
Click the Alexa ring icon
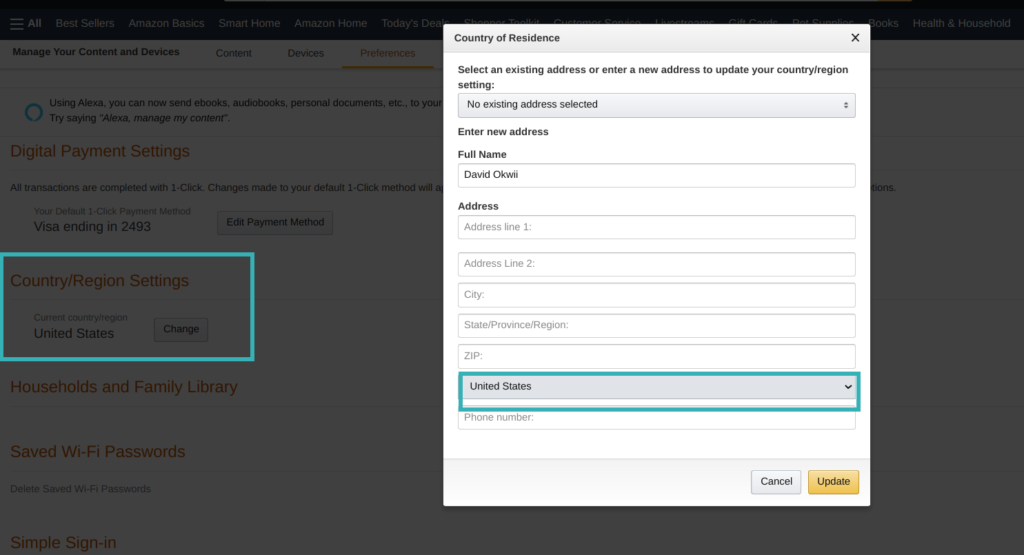pyautogui.click(x=34, y=112)
